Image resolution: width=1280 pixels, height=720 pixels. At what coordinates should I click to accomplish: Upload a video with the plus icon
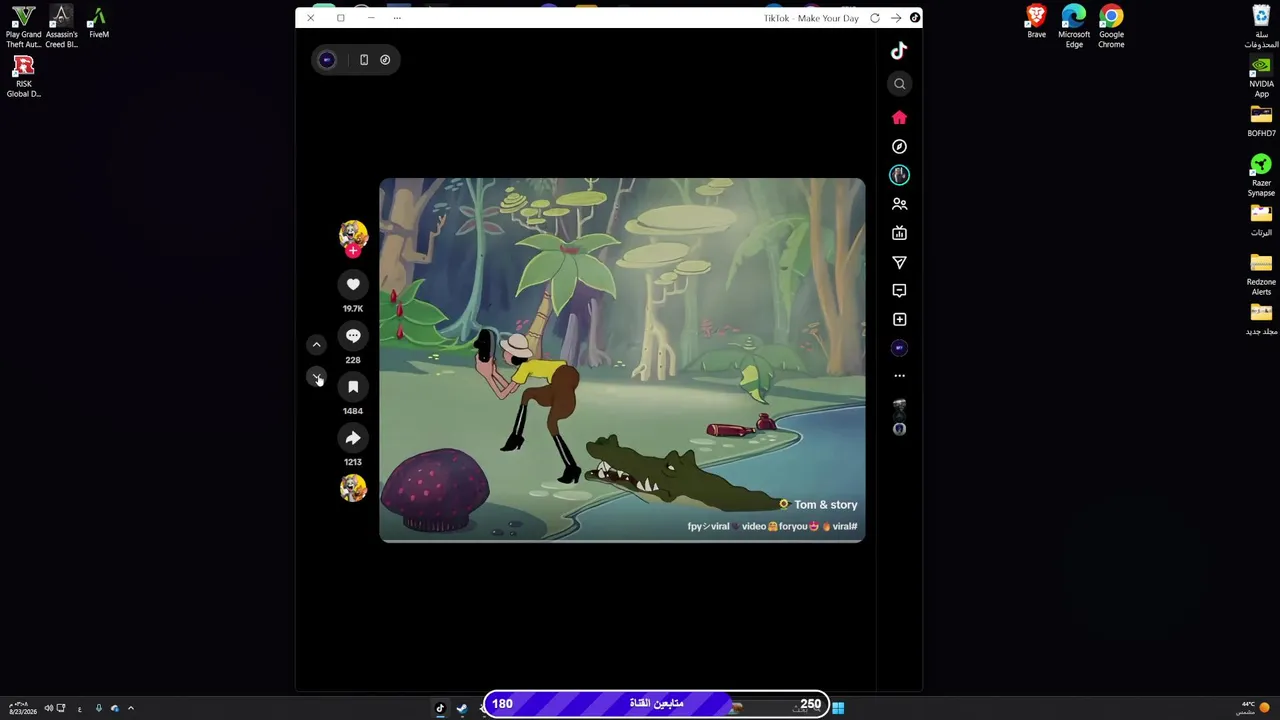point(899,319)
